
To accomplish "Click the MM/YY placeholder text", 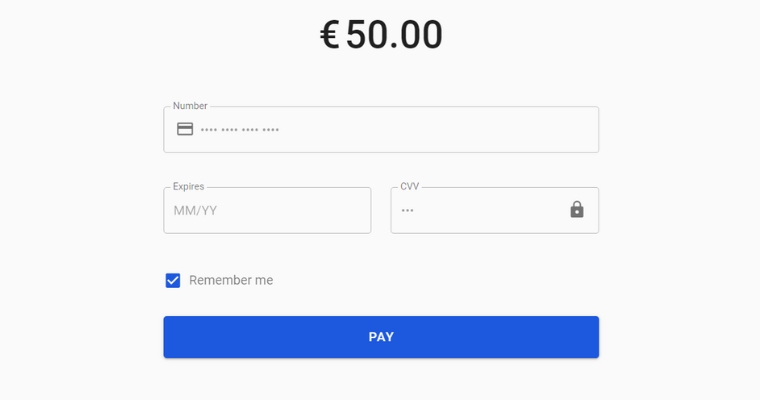I will click(x=195, y=210).
